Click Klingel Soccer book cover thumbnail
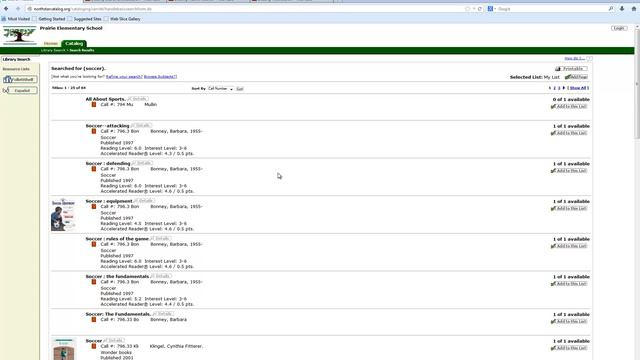The width and height of the screenshot is (640, 360). click(x=64, y=349)
